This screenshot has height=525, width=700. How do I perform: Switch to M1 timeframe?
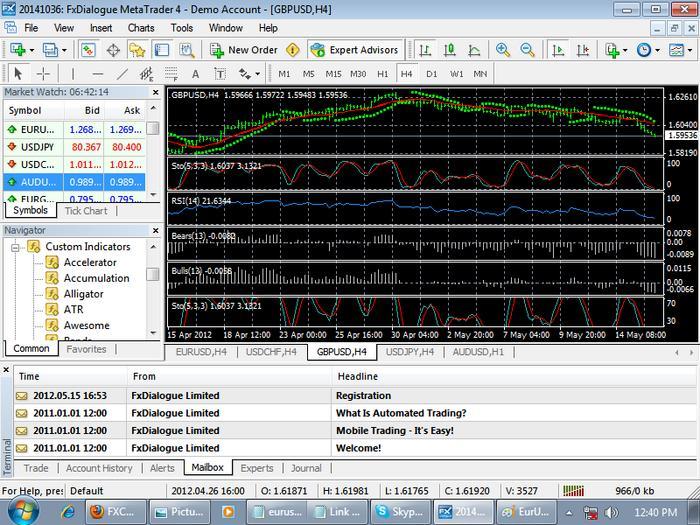[x=284, y=74]
